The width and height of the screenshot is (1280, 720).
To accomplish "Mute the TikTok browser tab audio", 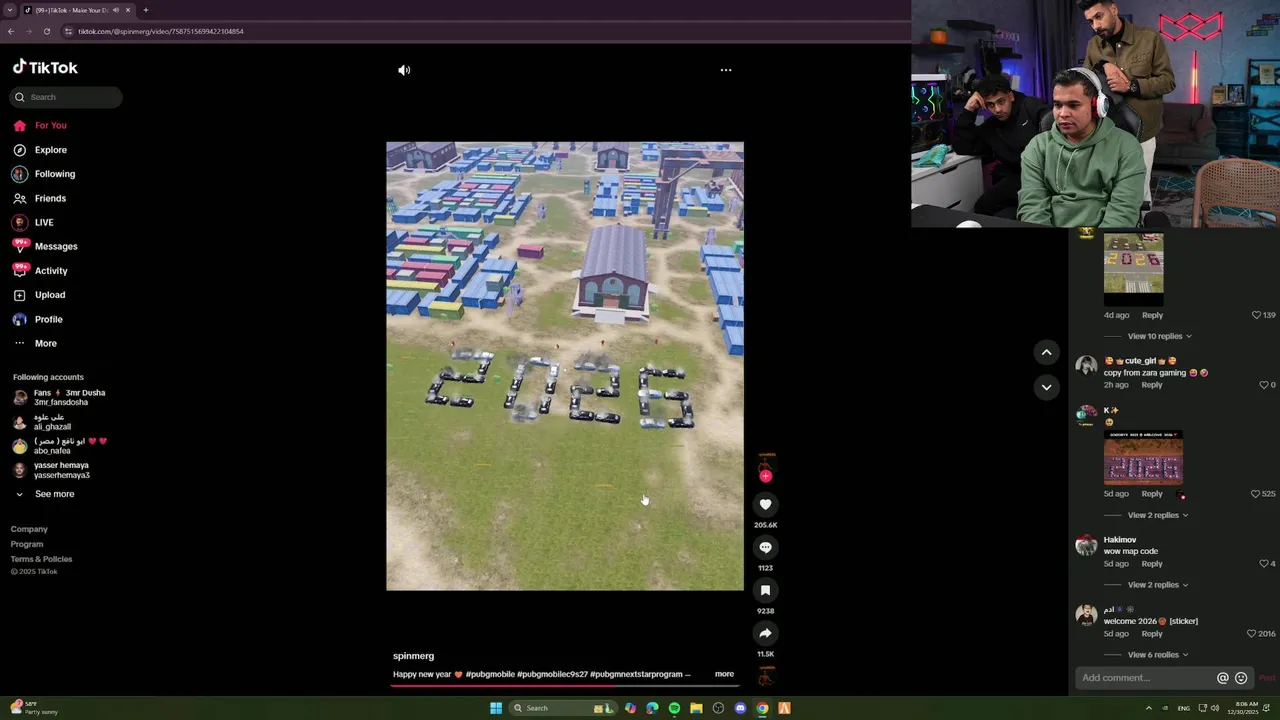I will pyautogui.click(x=115, y=10).
